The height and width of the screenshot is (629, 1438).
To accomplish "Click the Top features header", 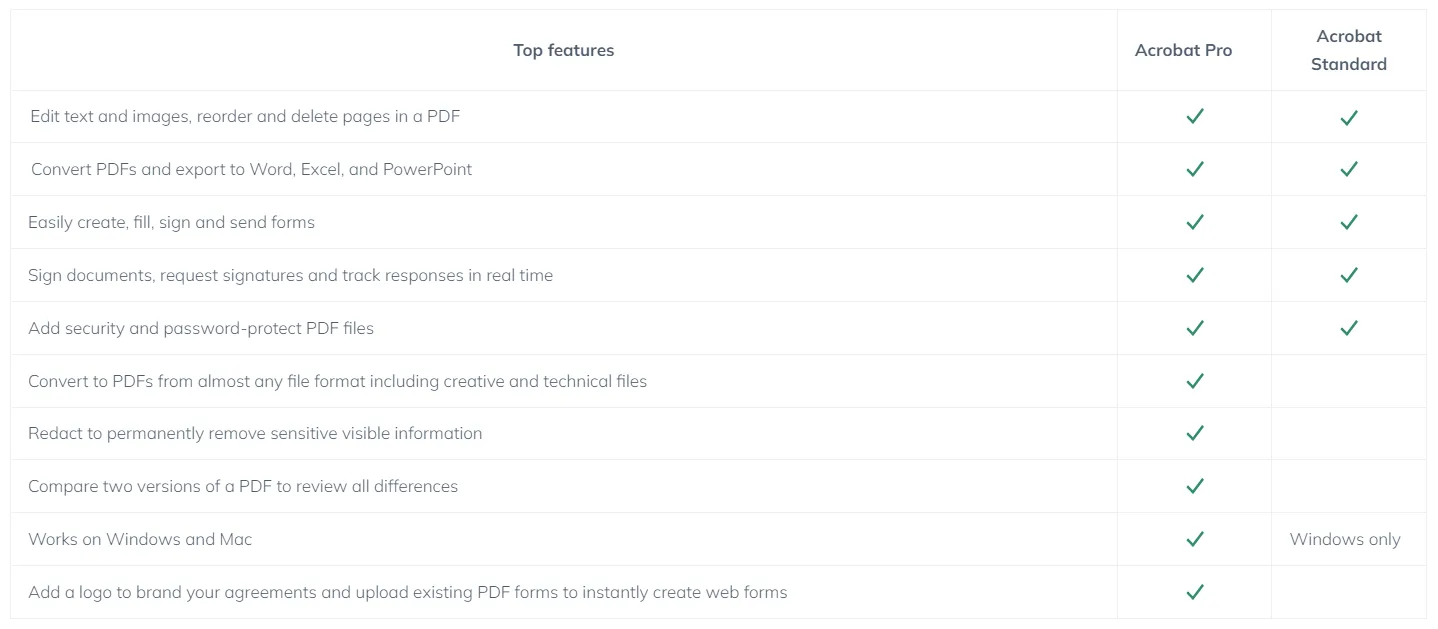I will (564, 50).
